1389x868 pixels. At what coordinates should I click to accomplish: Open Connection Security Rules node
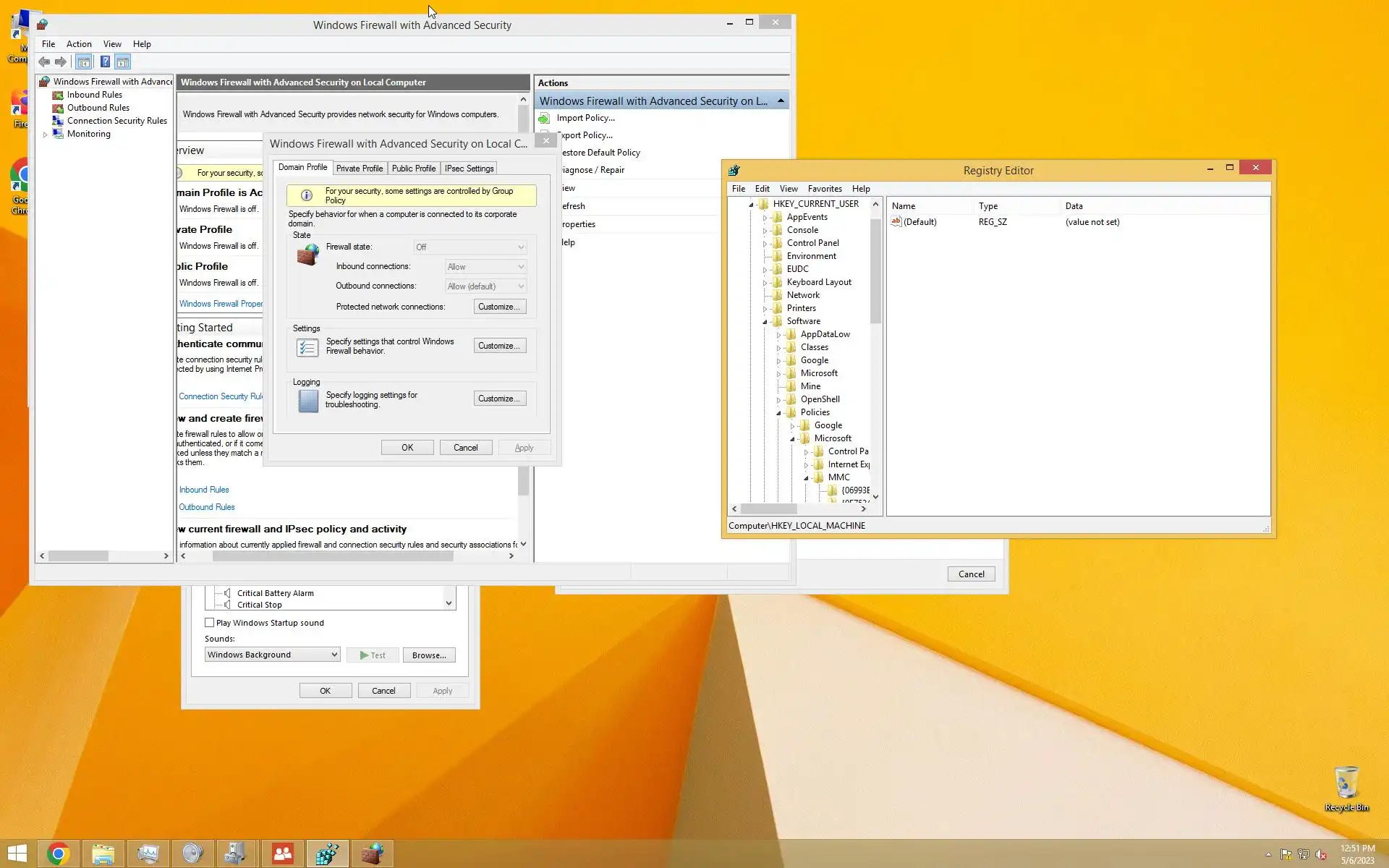[x=116, y=121]
